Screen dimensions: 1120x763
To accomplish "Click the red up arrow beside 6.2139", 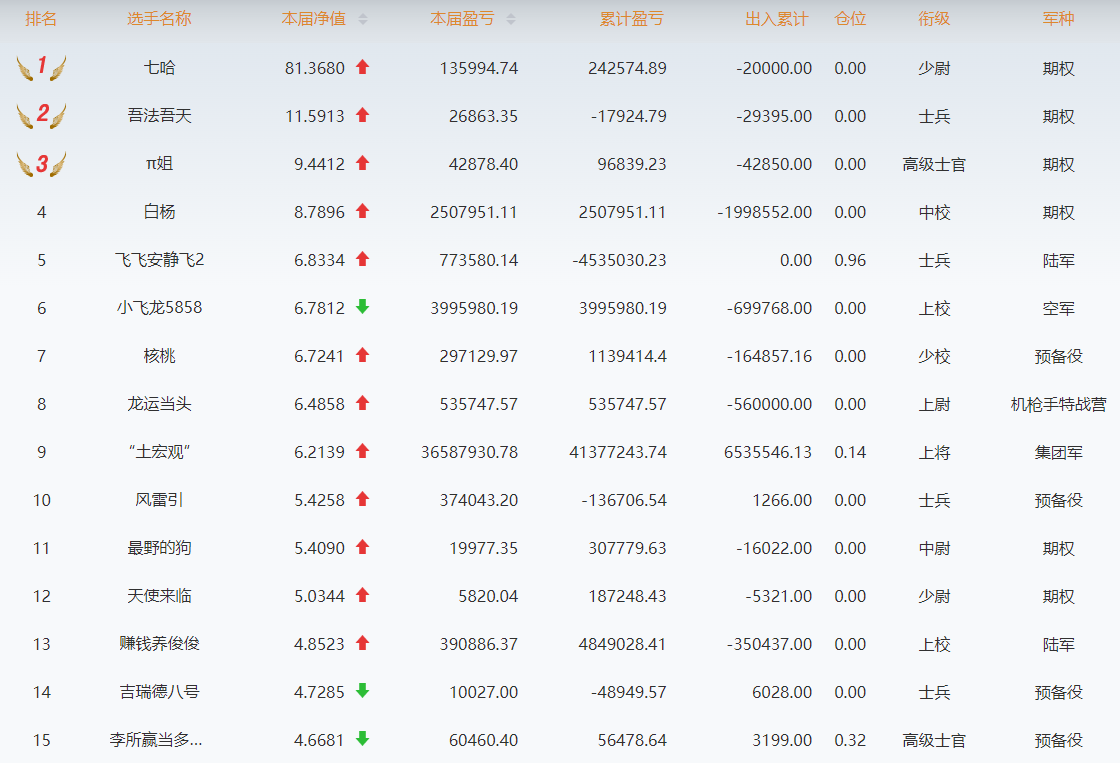I will pyautogui.click(x=362, y=452).
